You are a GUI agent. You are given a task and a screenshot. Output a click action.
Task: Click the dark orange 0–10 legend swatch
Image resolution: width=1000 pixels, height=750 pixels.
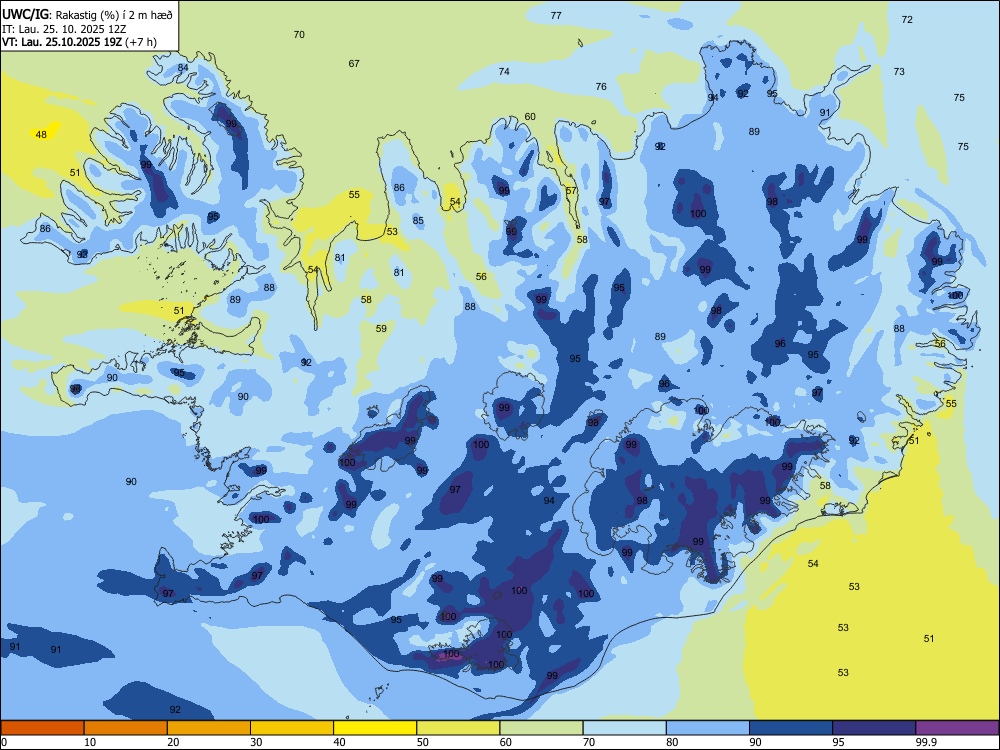coord(42,728)
